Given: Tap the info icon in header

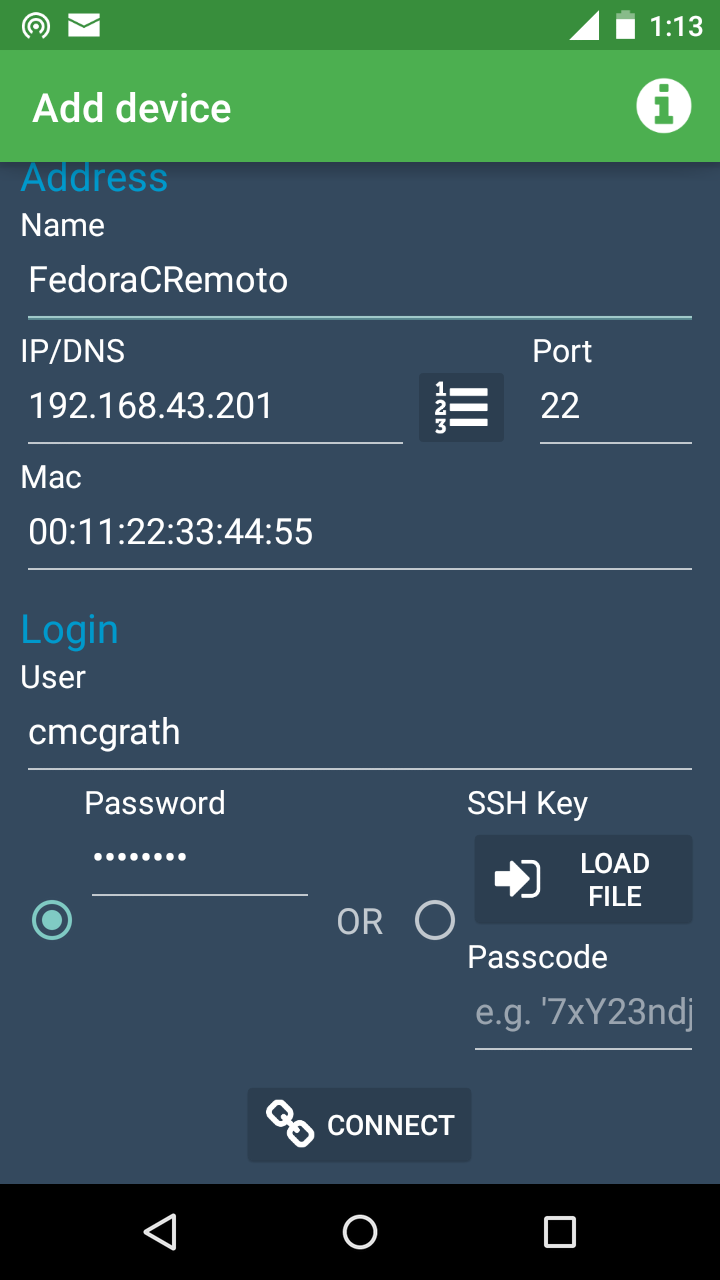Looking at the screenshot, I should pyautogui.click(x=663, y=106).
